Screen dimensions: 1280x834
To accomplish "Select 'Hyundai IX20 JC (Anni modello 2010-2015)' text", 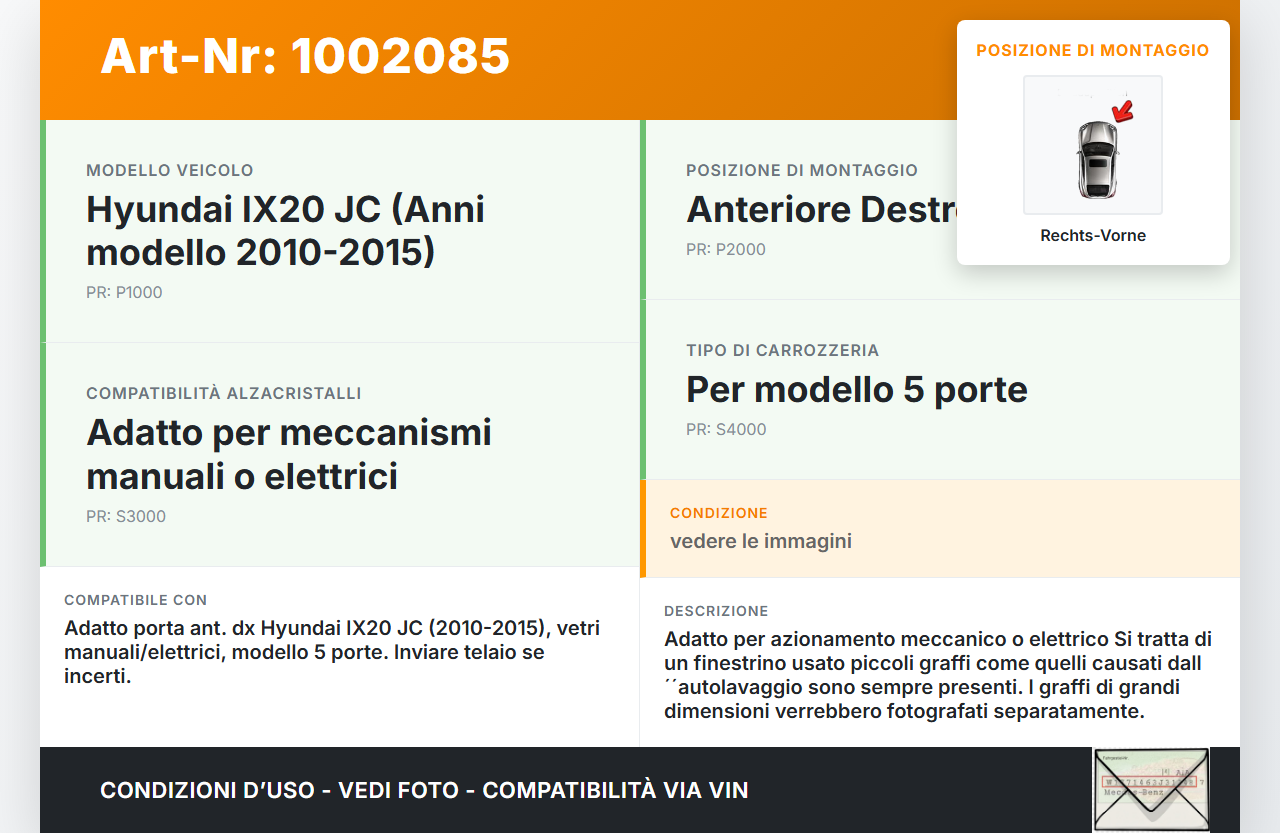I will tap(286, 231).
